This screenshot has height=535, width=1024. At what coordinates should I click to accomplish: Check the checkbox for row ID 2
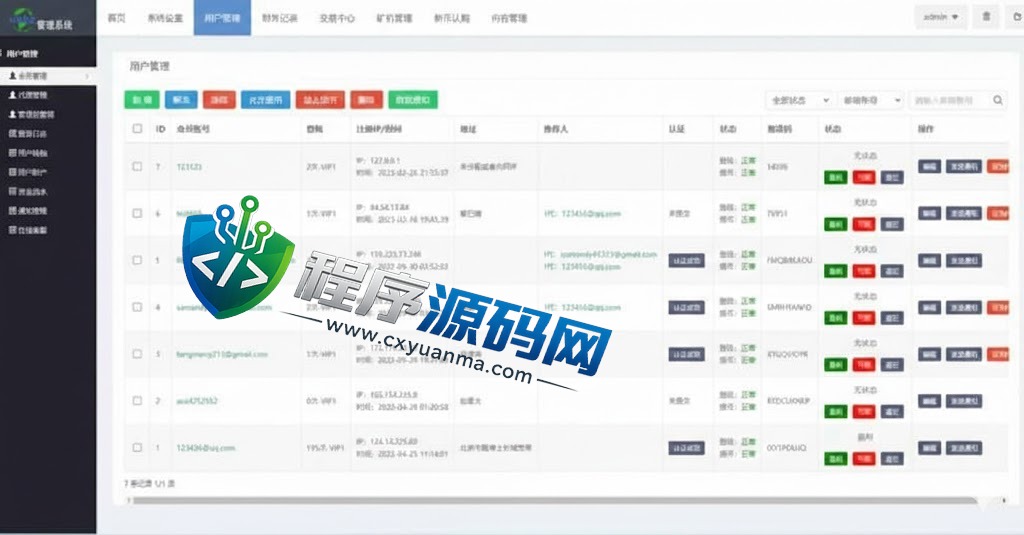[x=137, y=400]
